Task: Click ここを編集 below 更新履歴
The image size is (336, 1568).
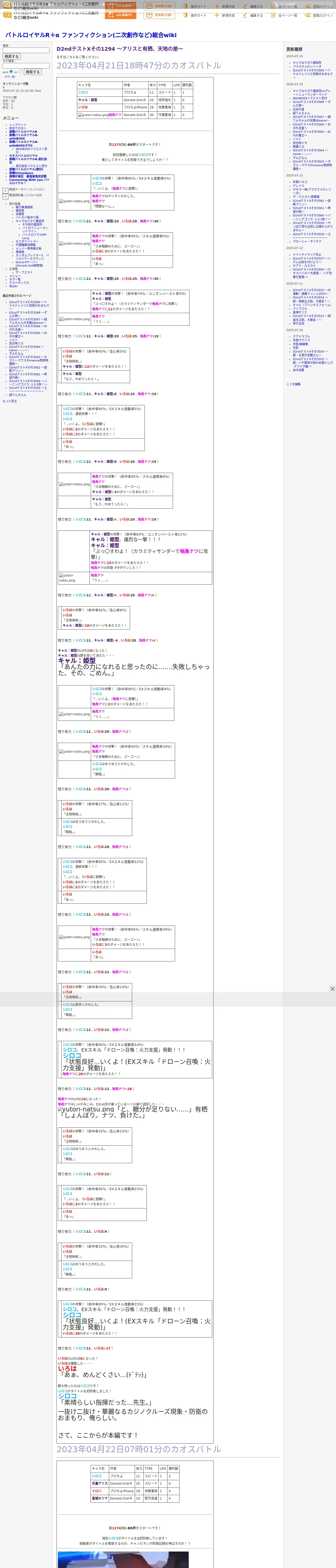Action: (293, 384)
